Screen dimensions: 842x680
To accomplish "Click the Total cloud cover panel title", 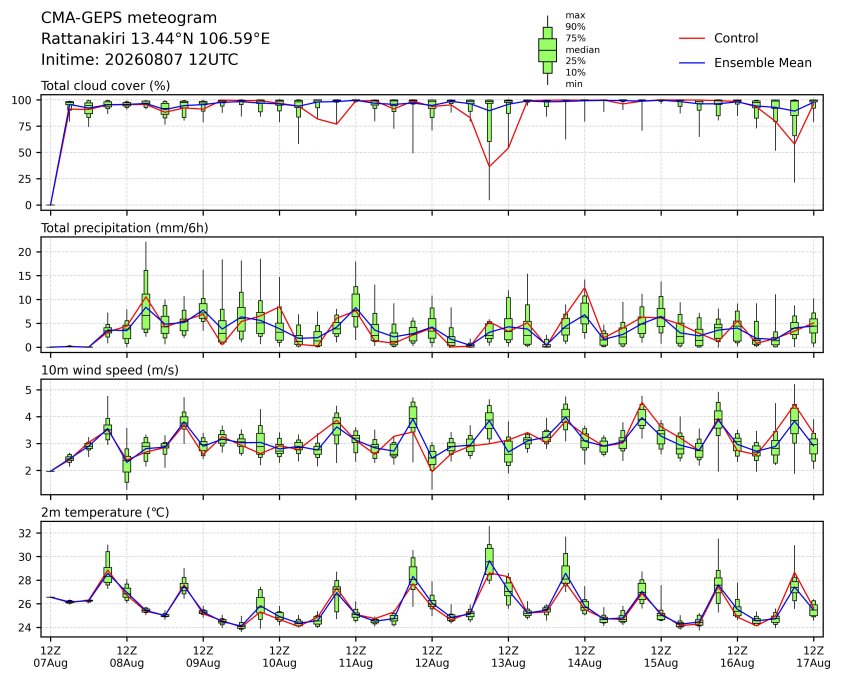I will (106, 86).
